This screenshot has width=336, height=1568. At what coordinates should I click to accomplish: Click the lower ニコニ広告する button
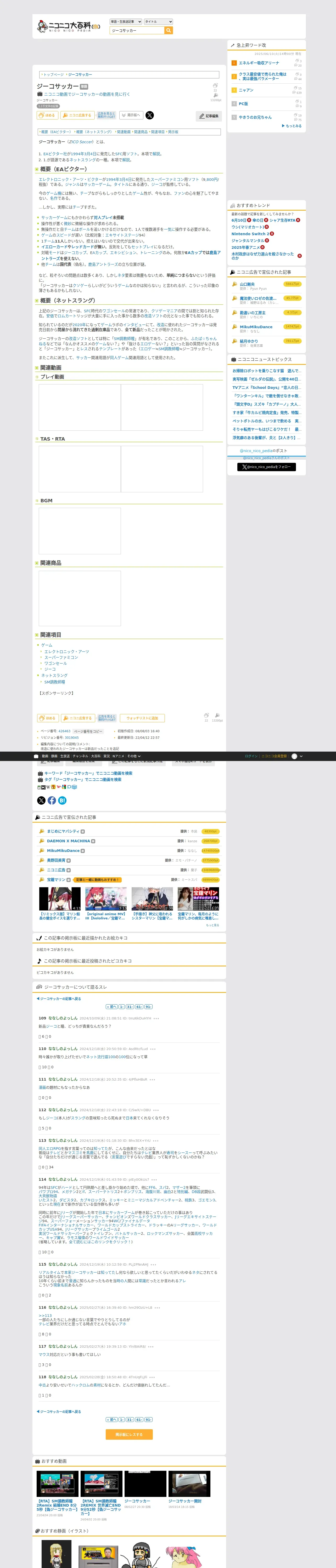77,718
